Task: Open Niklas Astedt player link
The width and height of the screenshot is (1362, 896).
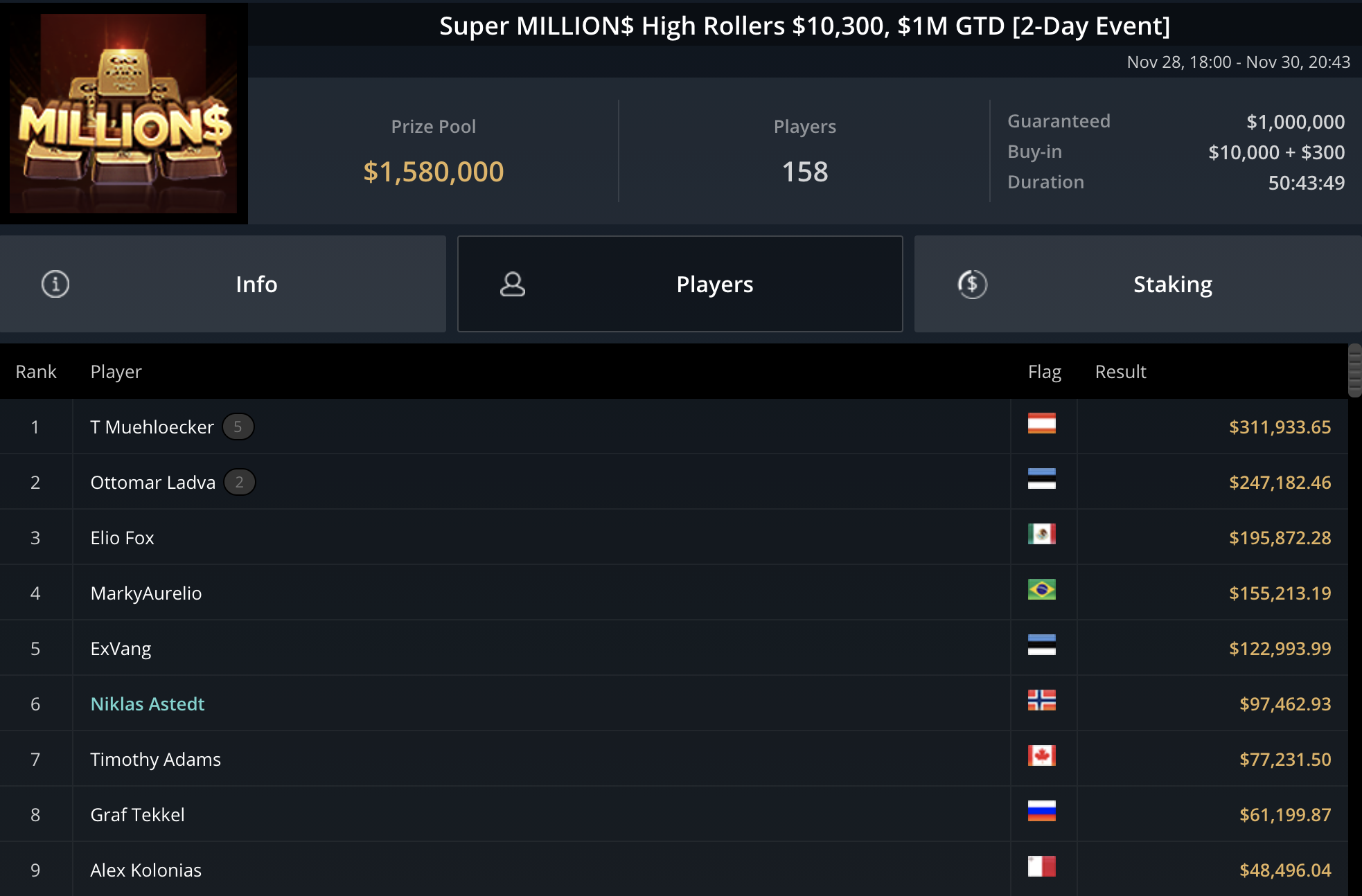Action: click(148, 704)
